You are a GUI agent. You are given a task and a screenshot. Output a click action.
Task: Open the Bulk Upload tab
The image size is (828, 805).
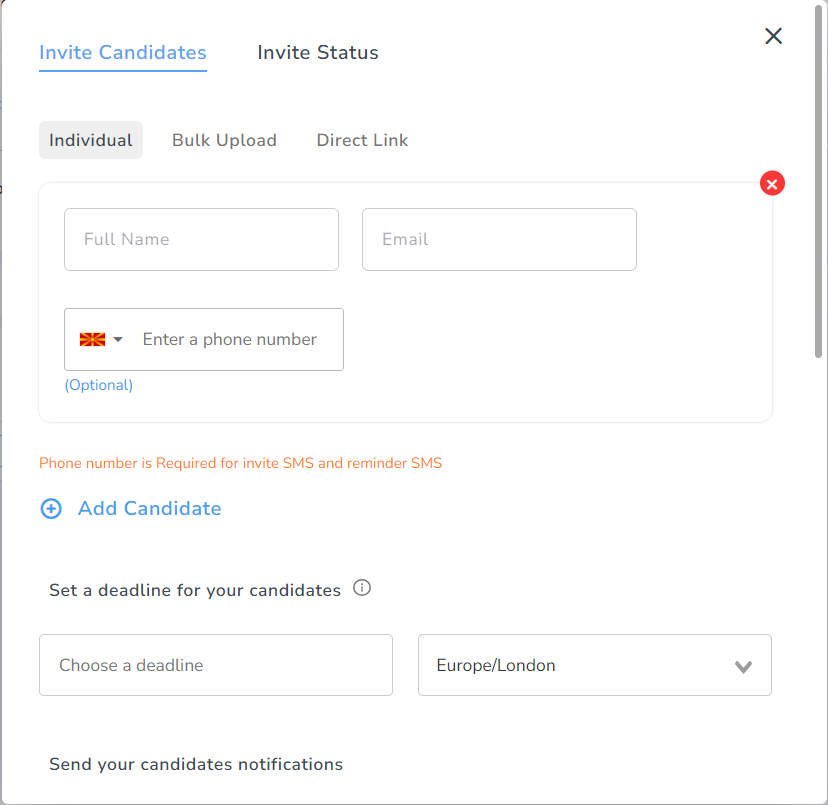[224, 141]
